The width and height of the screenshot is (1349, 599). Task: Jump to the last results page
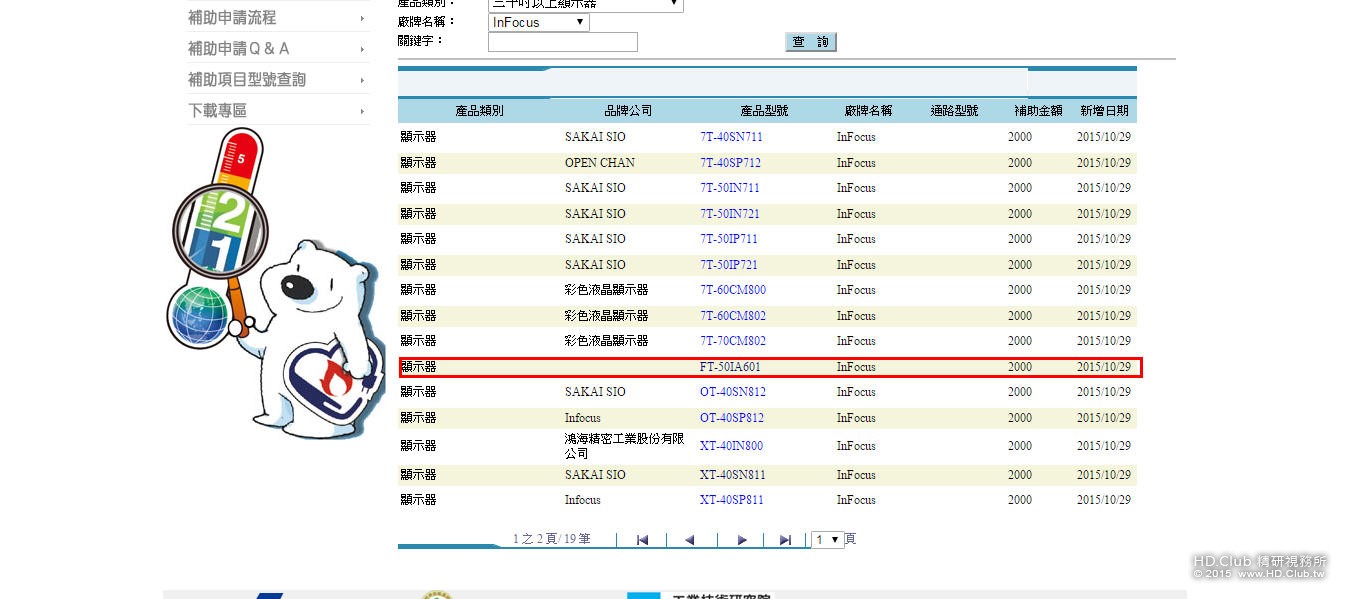pos(785,540)
